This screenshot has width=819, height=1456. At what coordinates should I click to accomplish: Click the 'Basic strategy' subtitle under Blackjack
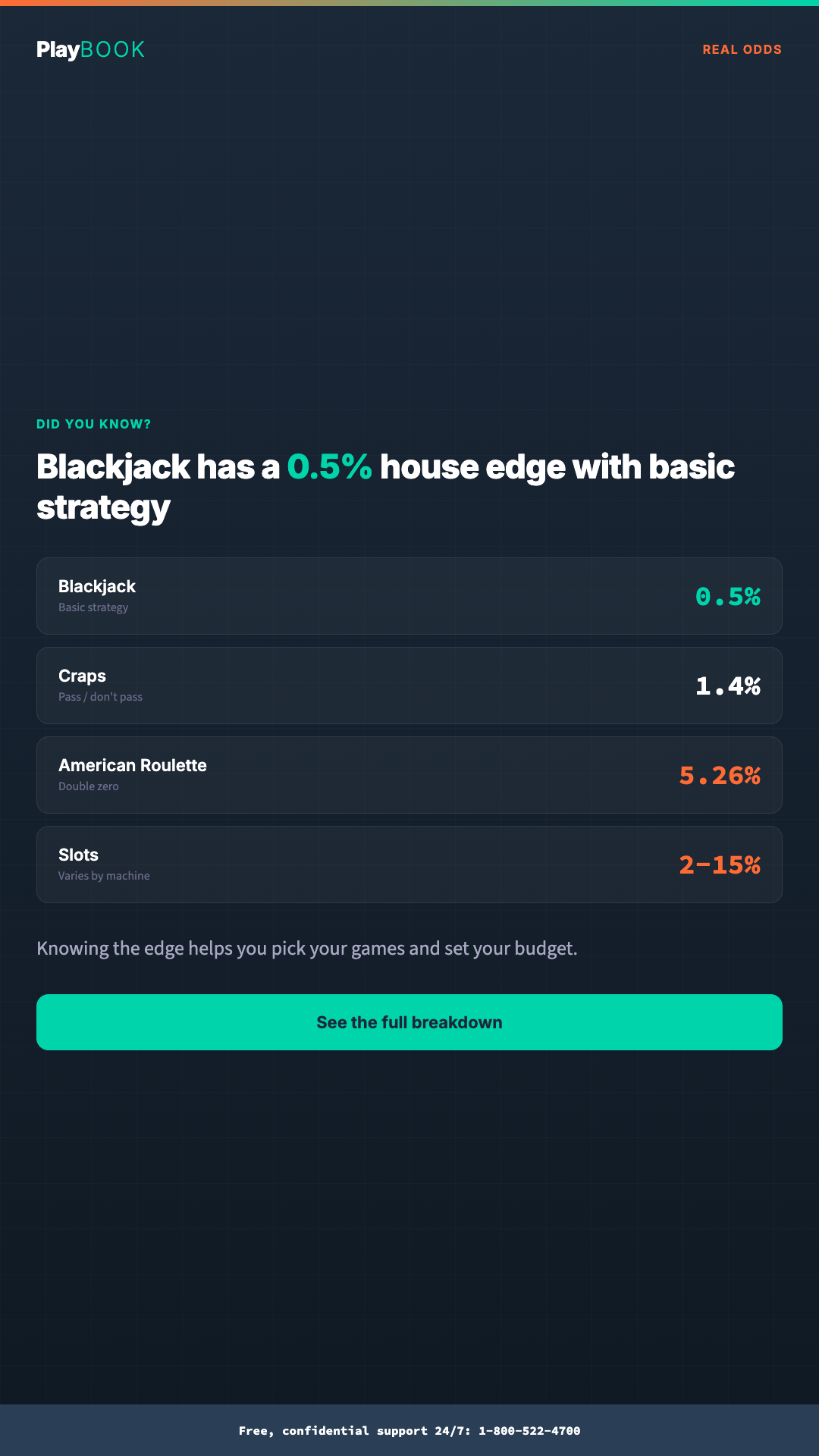pos(93,607)
